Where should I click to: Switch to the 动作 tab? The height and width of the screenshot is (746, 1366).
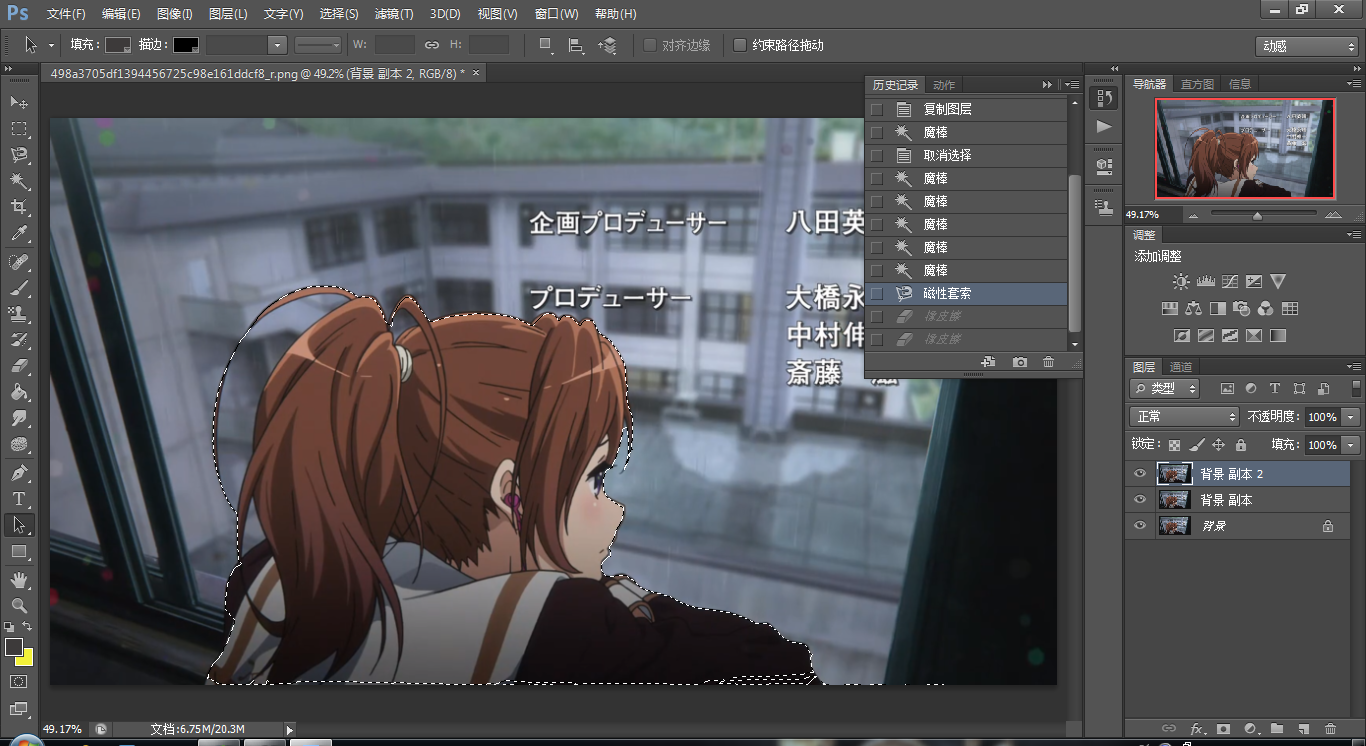point(944,85)
